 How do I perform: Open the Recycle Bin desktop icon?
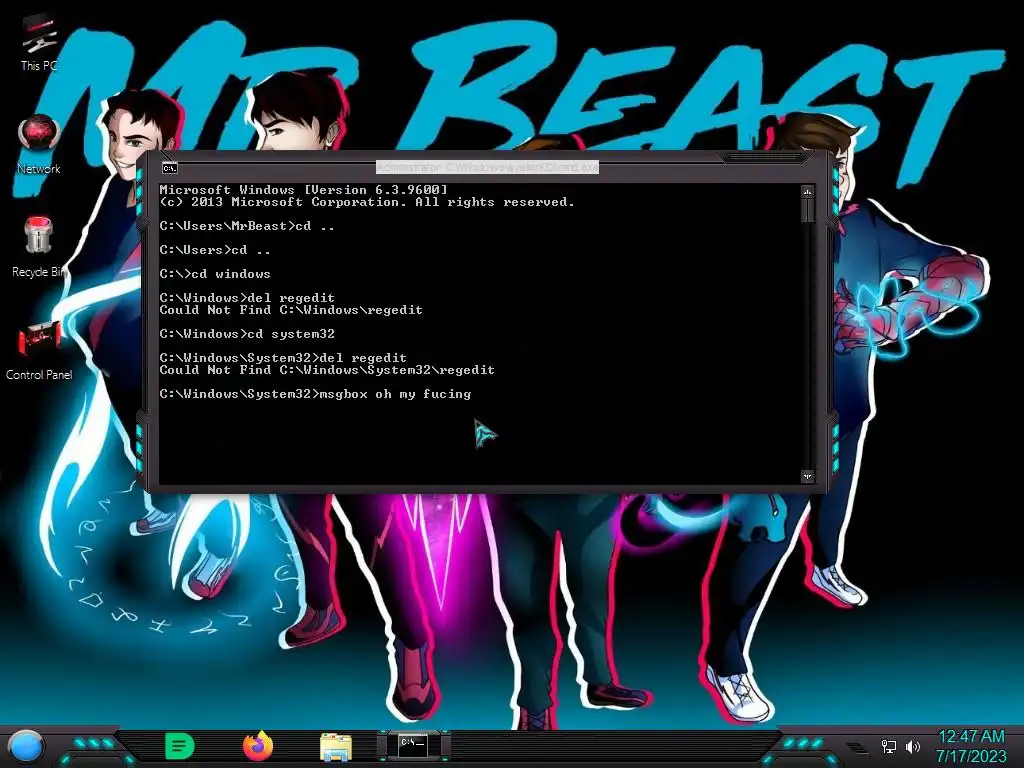pyautogui.click(x=38, y=247)
